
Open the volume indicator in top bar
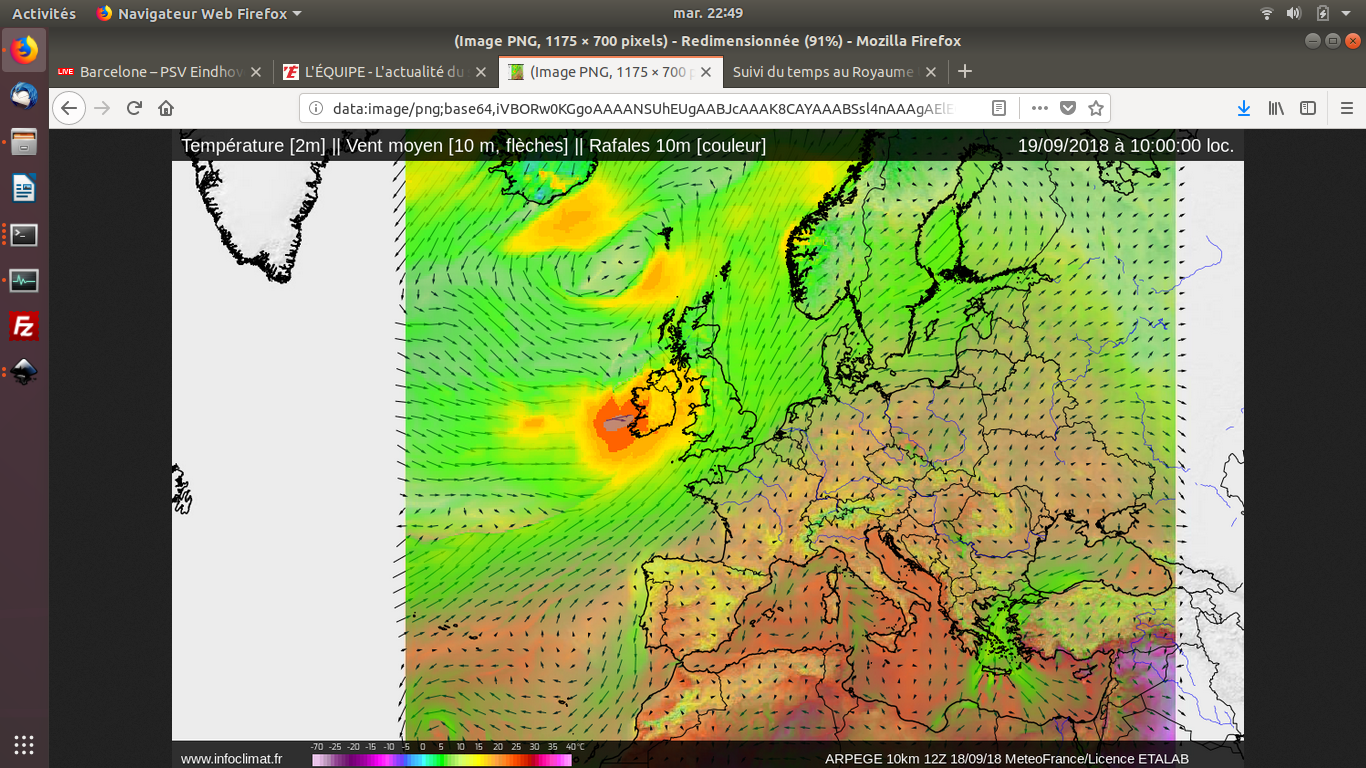point(1294,14)
